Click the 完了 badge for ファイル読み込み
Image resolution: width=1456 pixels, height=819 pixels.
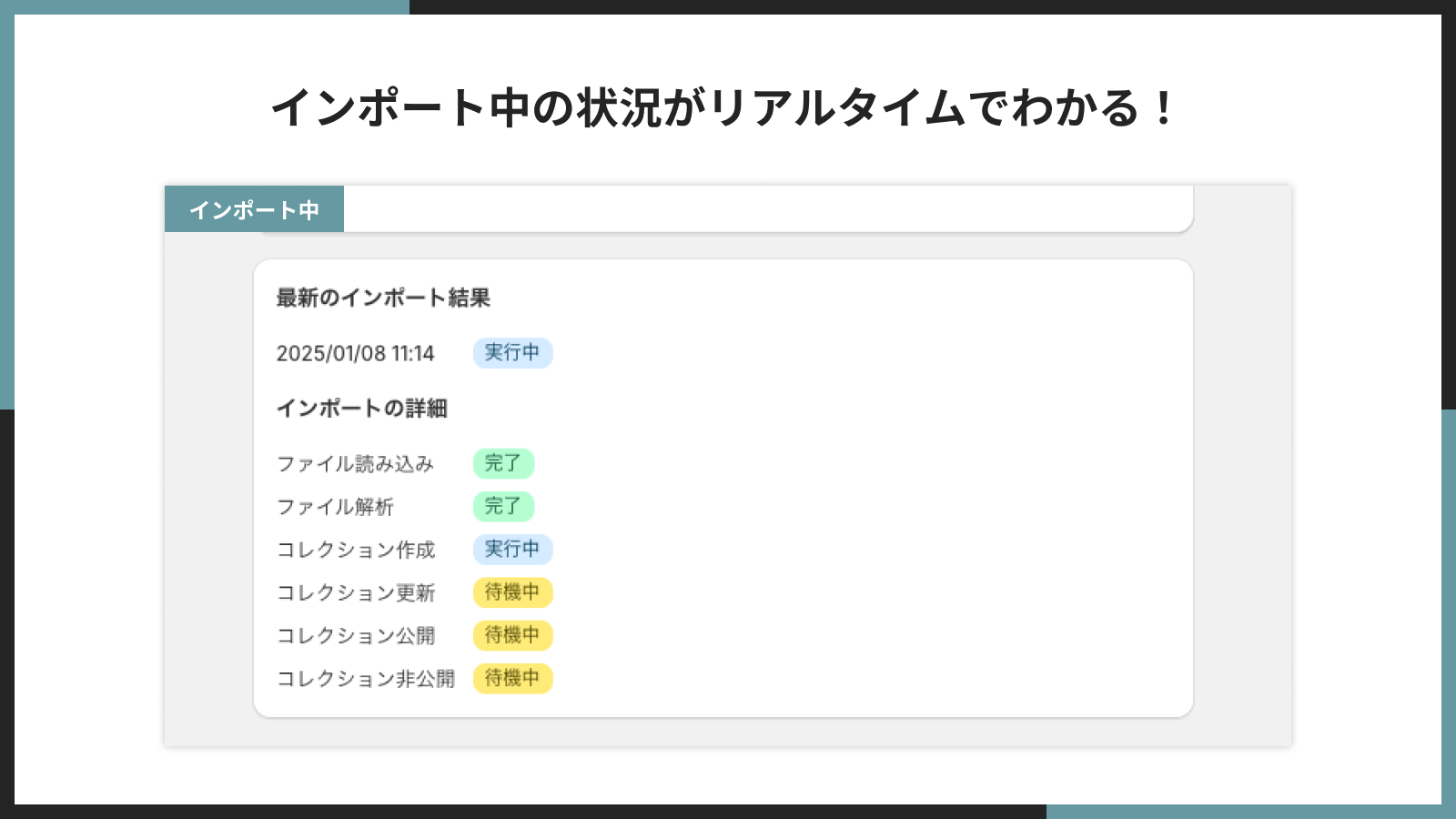(505, 463)
